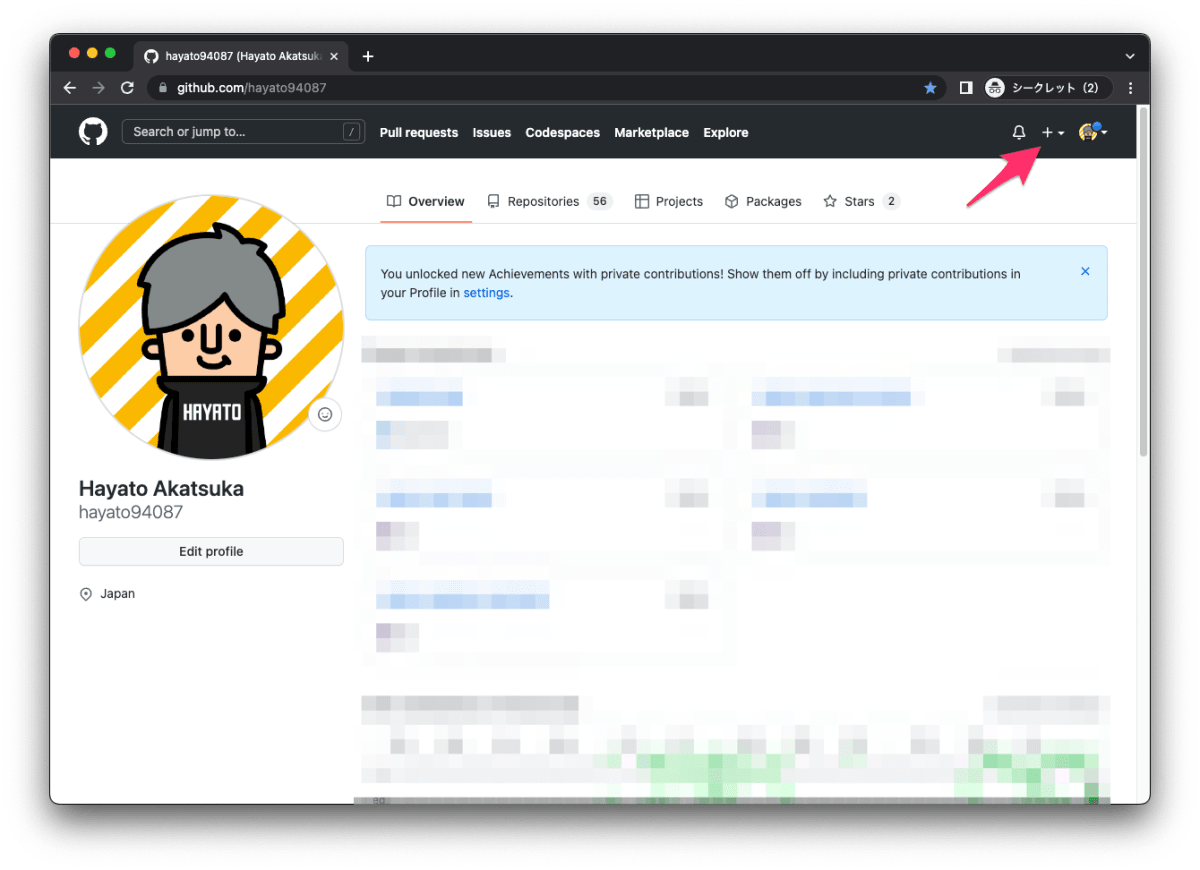Reload the page with the refresh icon
The width and height of the screenshot is (1200, 870).
tap(126, 87)
